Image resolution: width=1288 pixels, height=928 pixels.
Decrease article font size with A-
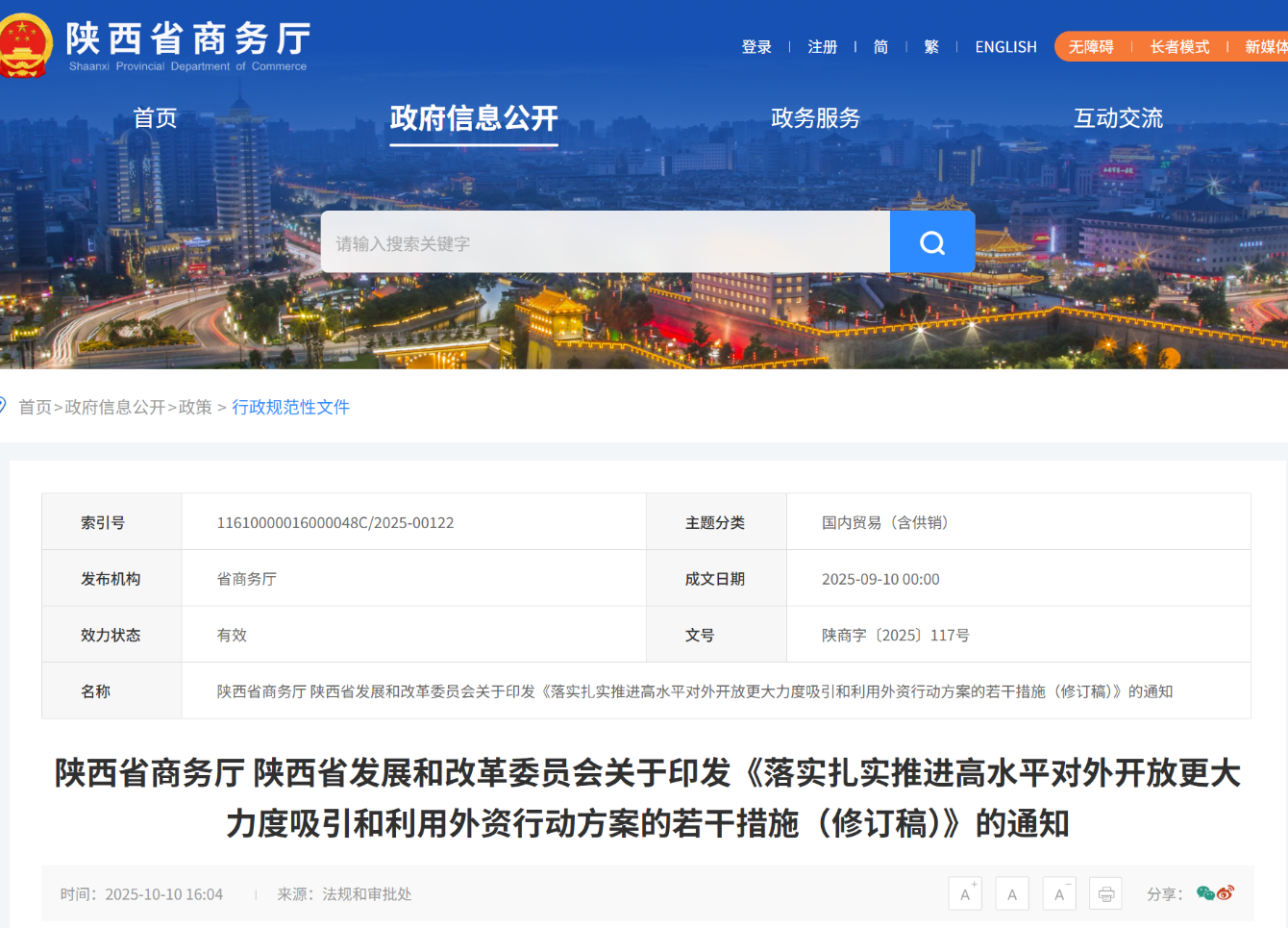pyautogui.click(x=1059, y=893)
